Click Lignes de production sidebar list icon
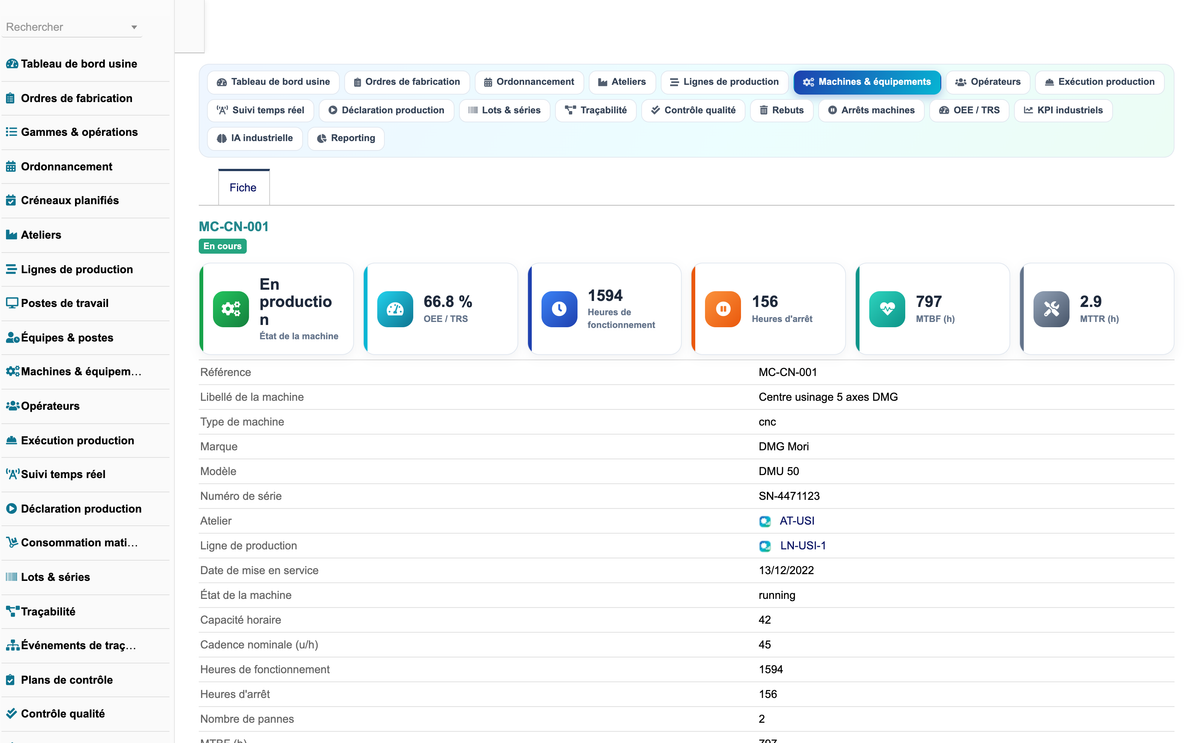 pos(12,269)
